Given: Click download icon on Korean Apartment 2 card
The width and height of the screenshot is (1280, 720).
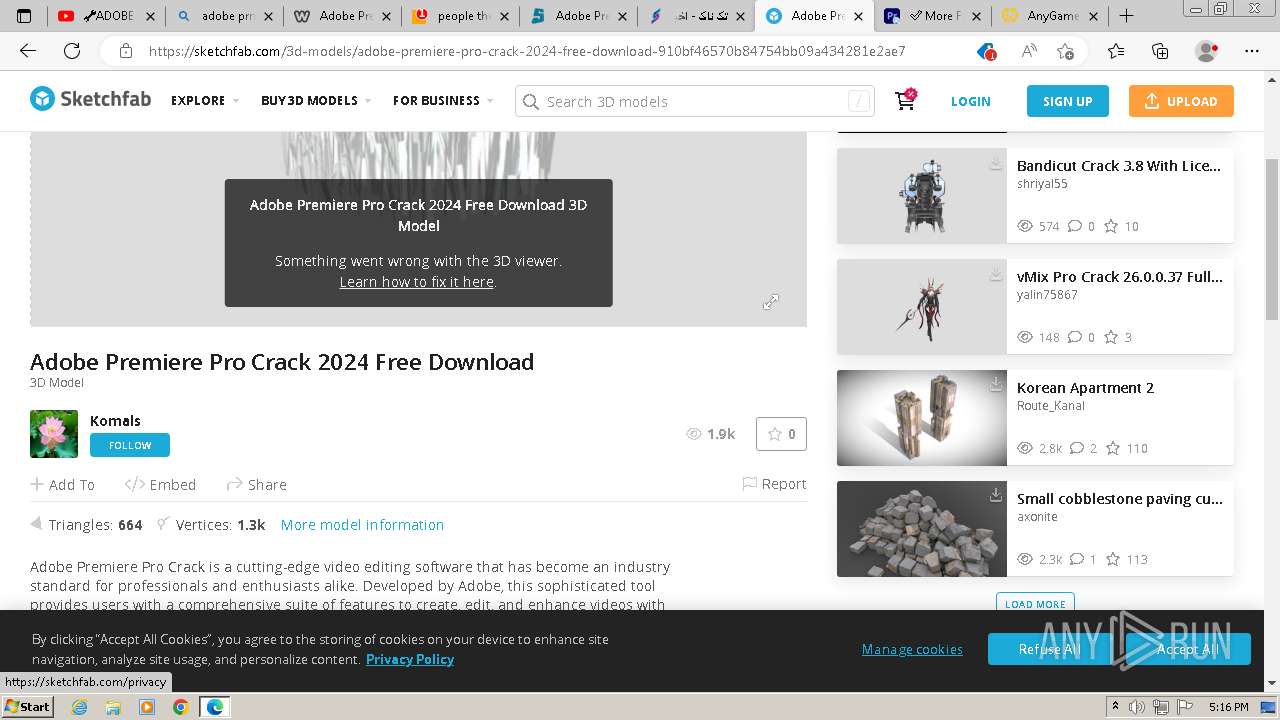Looking at the screenshot, I should click(996, 385).
